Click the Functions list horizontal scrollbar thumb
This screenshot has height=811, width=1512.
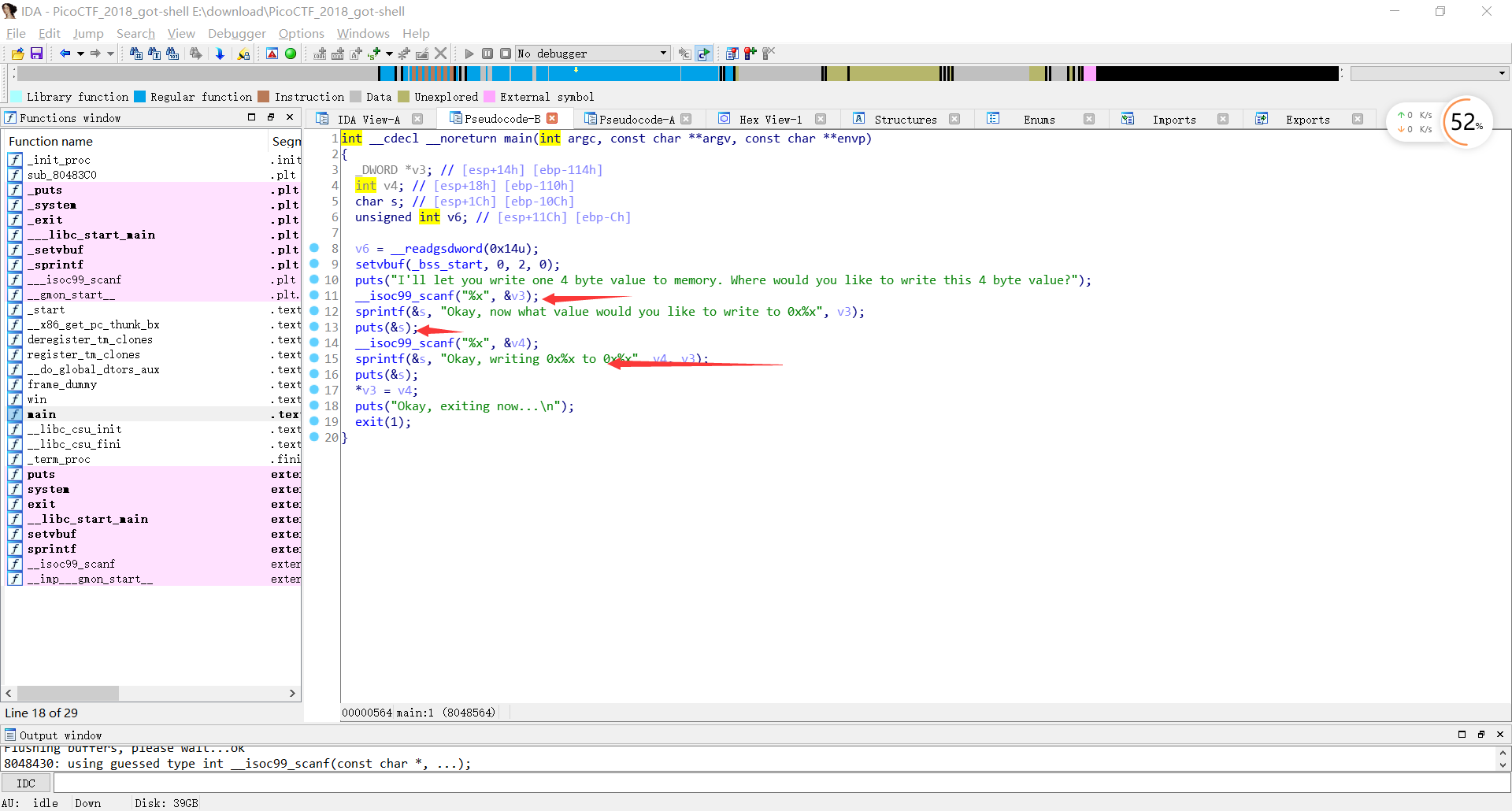(68, 693)
